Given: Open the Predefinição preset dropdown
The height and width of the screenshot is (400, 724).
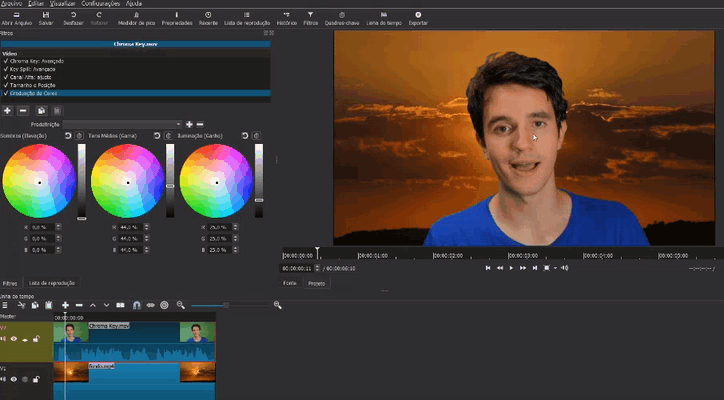Looking at the screenshot, I should click(122, 124).
